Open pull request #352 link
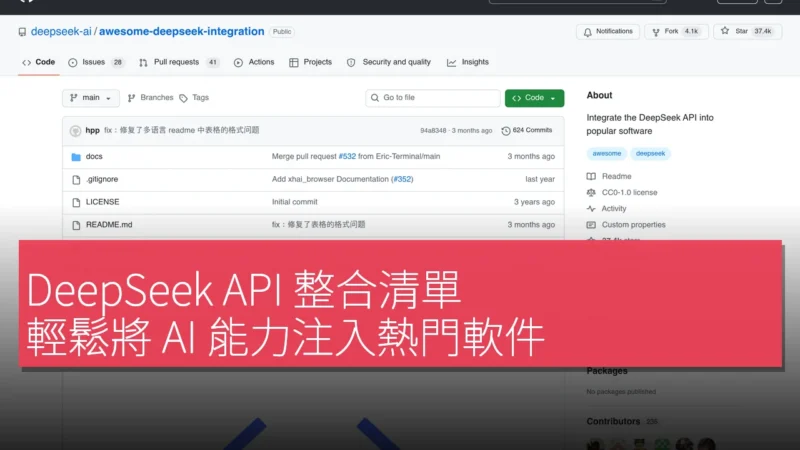800x450 pixels. 402,180
